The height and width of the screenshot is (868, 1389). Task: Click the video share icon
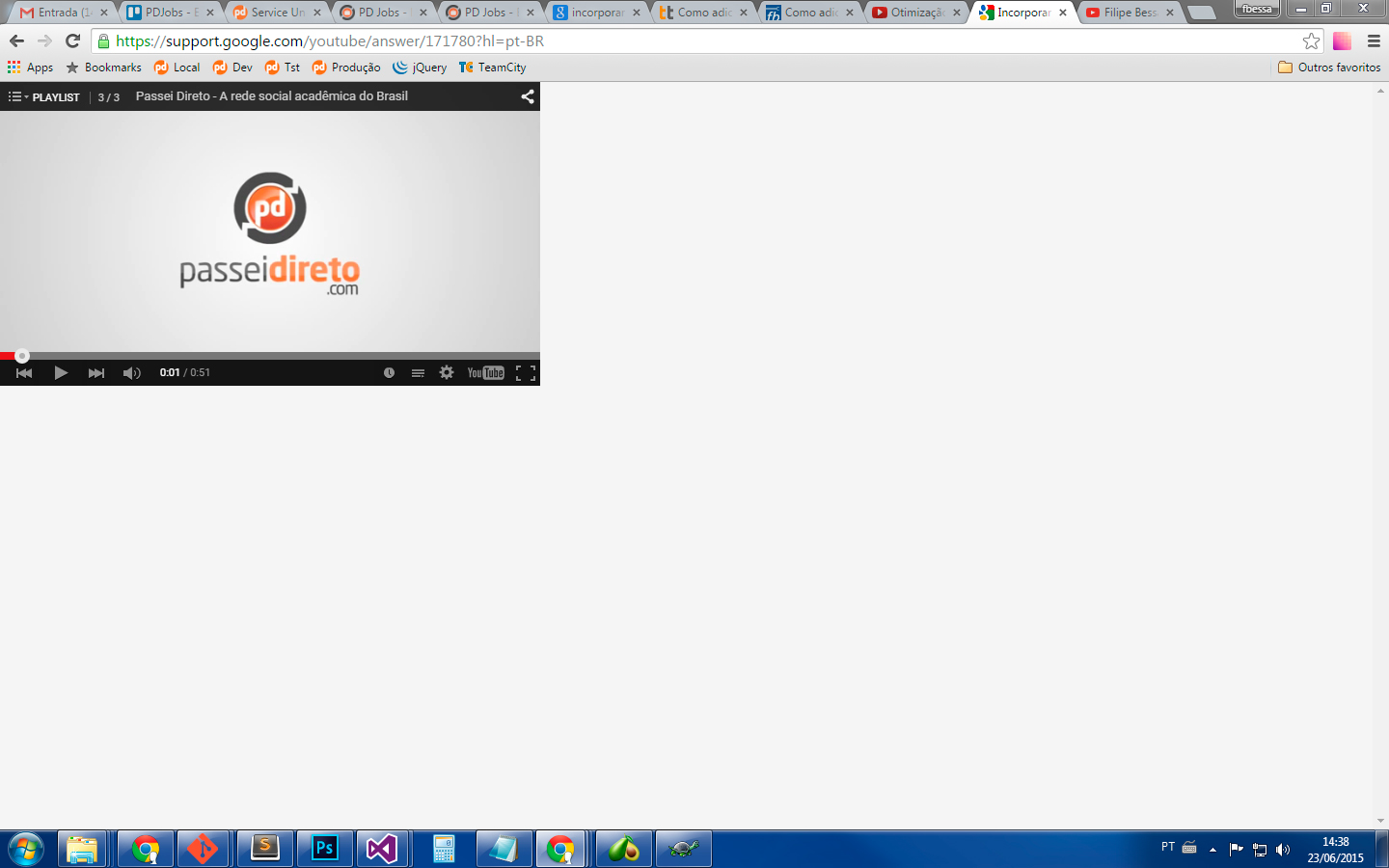(528, 96)
